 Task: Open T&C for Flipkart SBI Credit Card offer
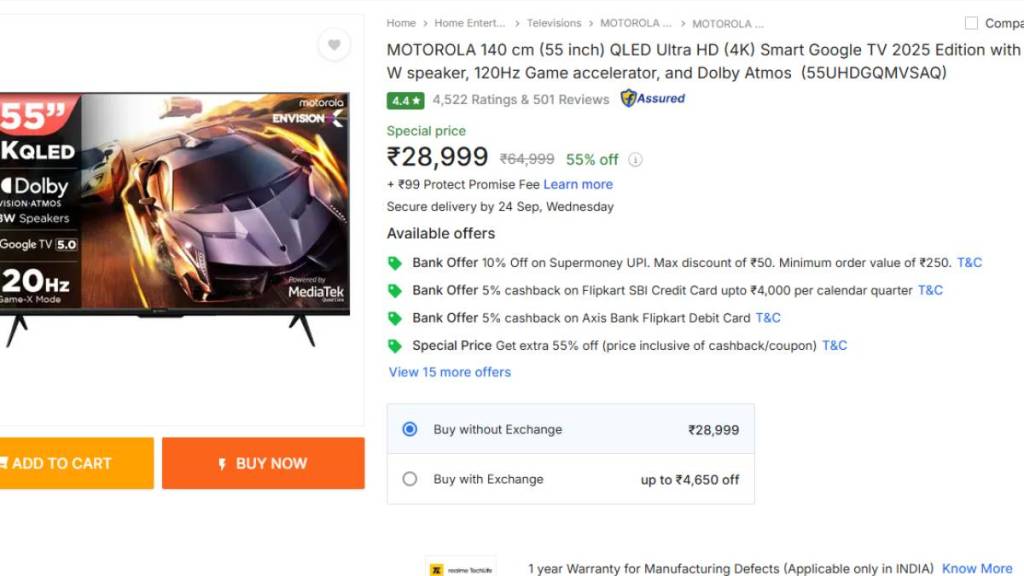tap(930, 291)
